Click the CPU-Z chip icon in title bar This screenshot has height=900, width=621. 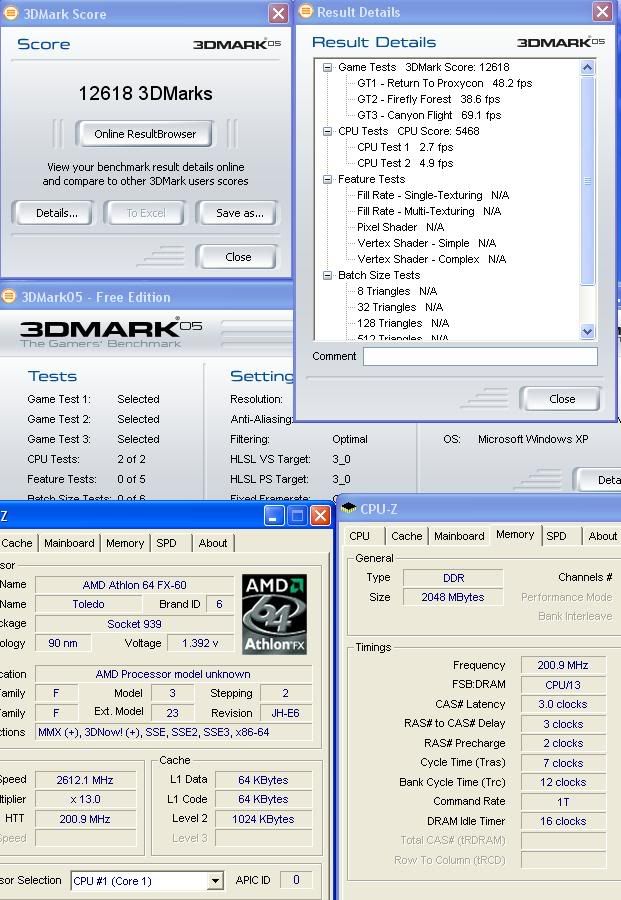(348, 508)
